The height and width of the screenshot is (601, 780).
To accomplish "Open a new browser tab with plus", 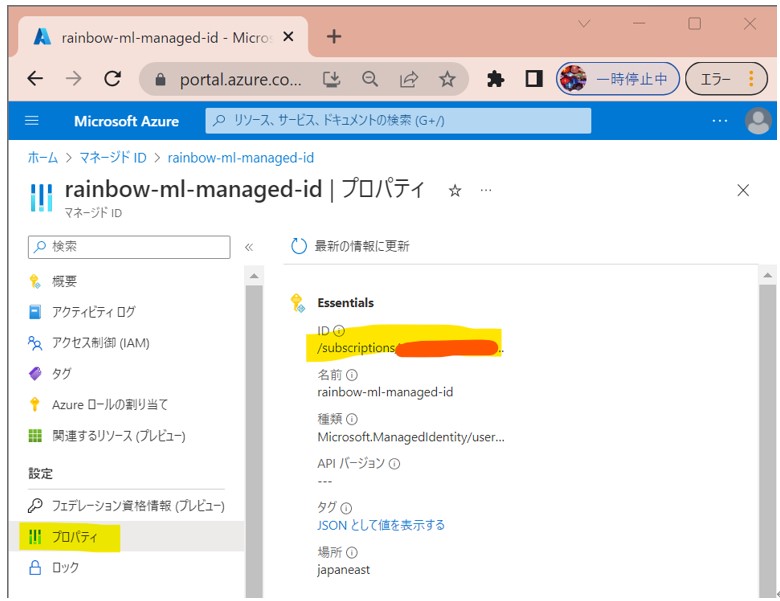I will [x=334, y=36].
